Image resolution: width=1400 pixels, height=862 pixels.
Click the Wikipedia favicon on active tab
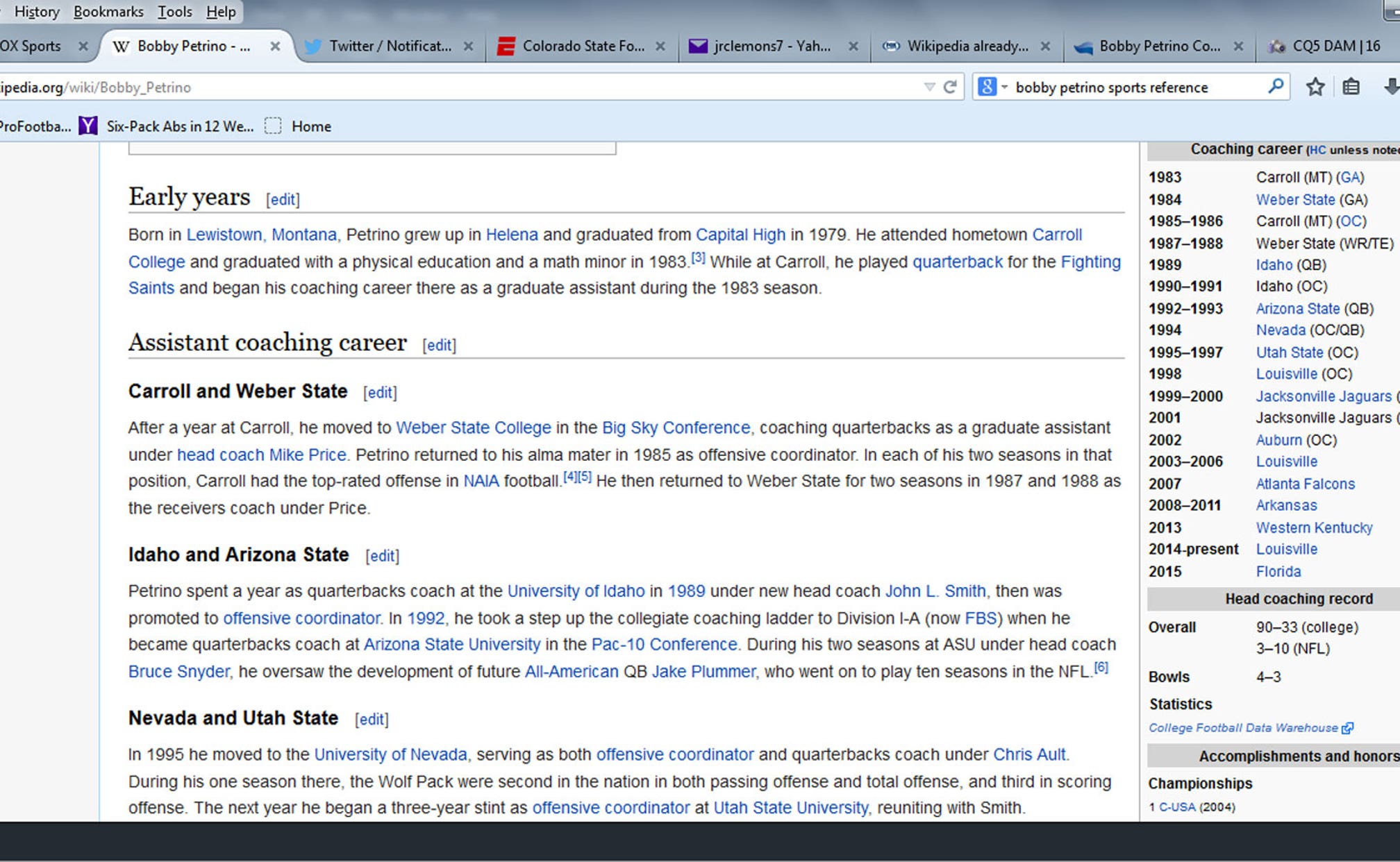pyautogui.click(x=121, y=47)
